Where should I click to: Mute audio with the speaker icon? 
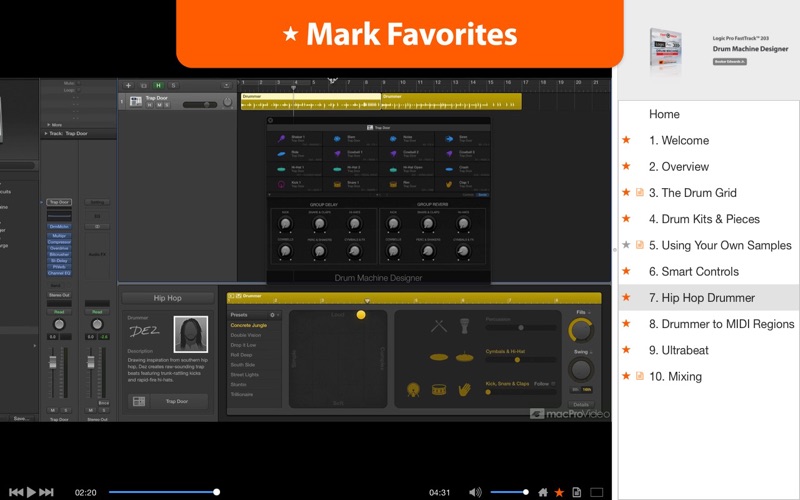pyautogui.click(x=475, y=492)
